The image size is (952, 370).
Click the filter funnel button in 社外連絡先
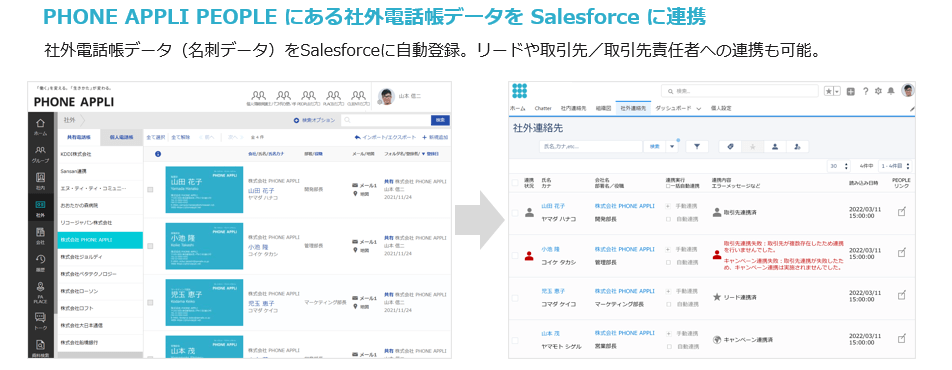click(697, 146)
